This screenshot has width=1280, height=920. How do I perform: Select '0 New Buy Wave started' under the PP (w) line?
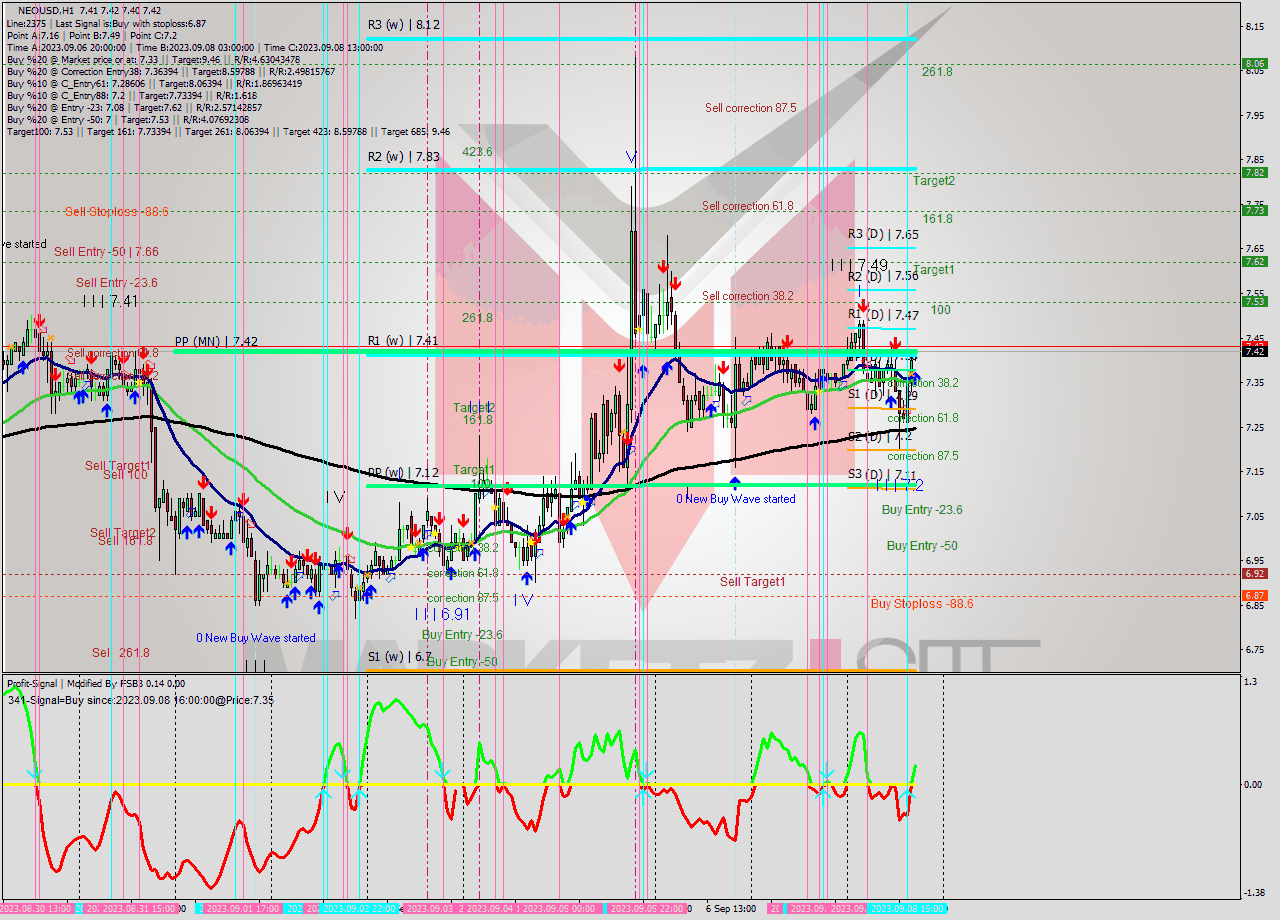(736, 499)
